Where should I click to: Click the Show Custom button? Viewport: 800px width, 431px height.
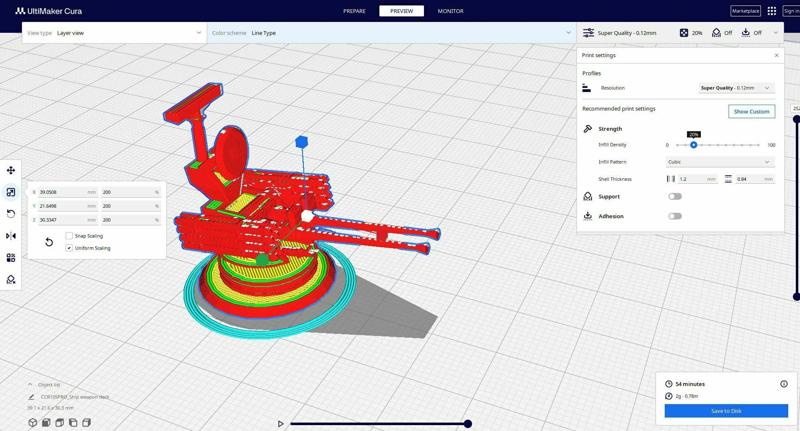click(x=752, y=112)
